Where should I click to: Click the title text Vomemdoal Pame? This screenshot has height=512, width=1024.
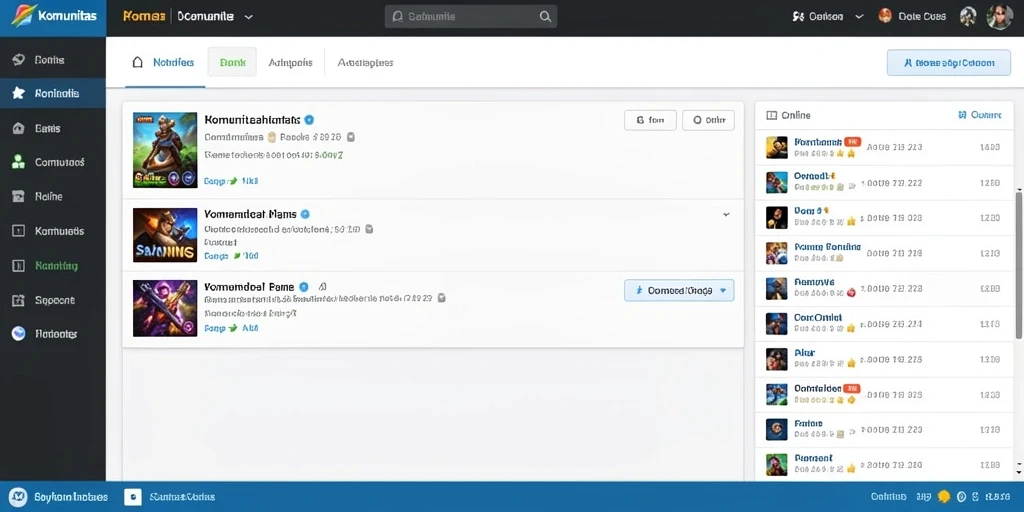coord(249,287)
